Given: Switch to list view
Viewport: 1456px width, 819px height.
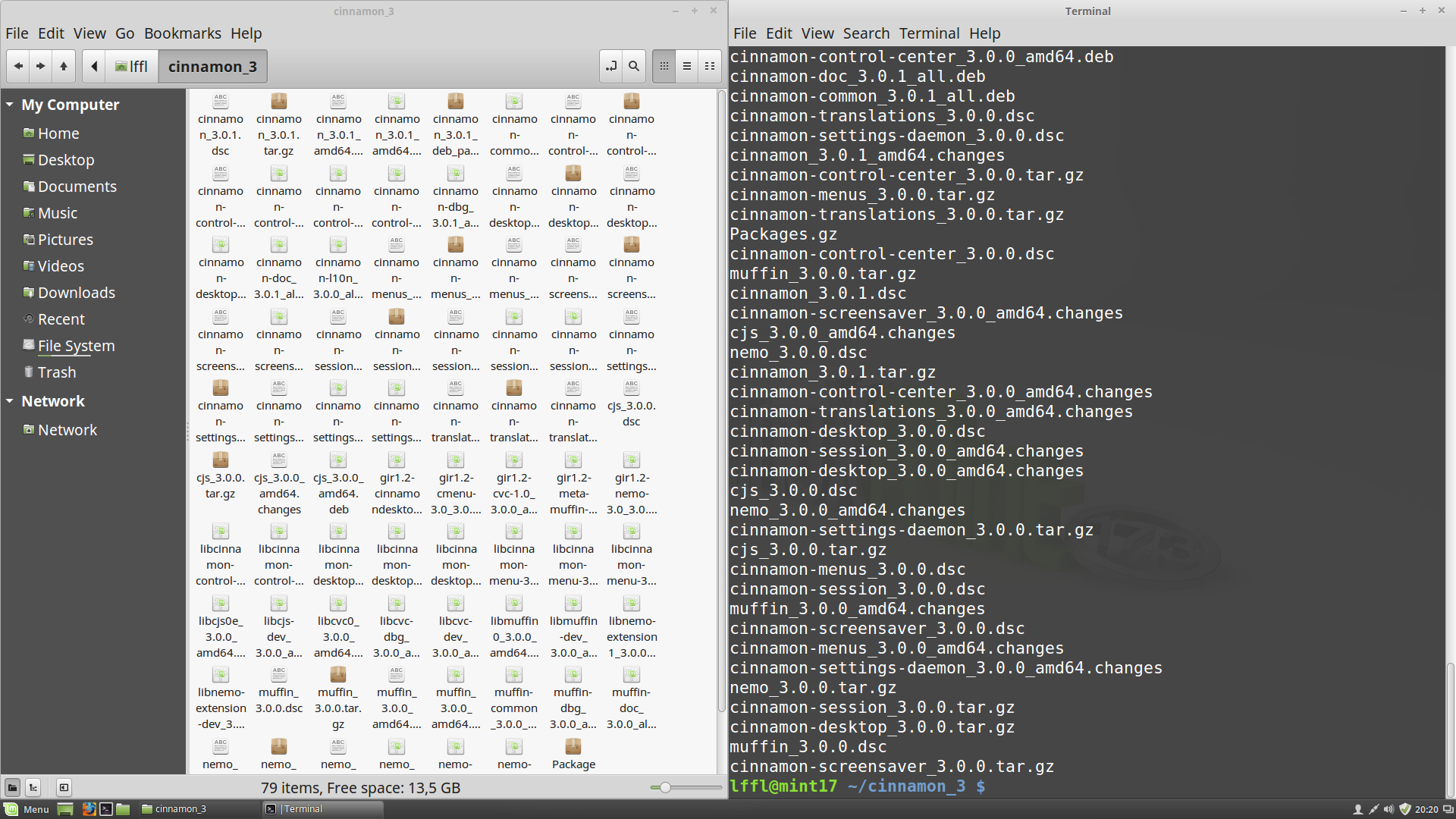Looking at the screenshot, I should point(687,67).
